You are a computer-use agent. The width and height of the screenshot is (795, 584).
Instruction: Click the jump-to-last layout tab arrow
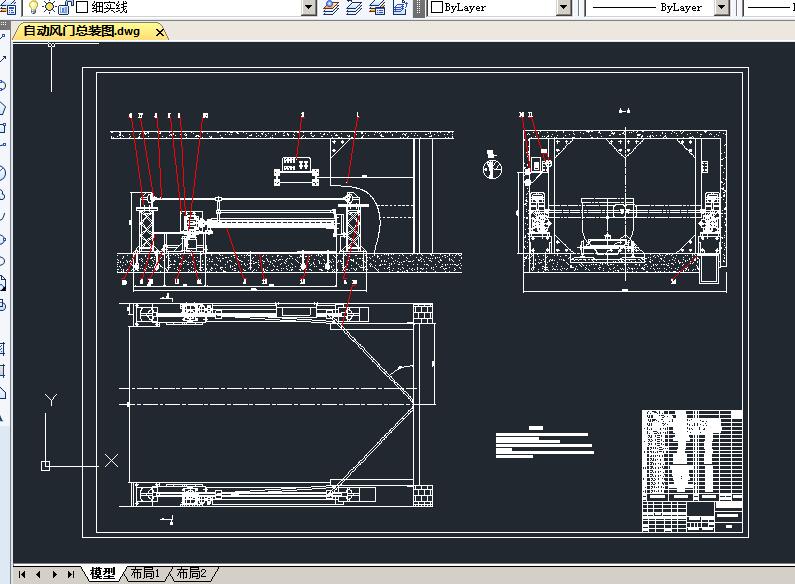pyautogui.click(x=70, y=574)
